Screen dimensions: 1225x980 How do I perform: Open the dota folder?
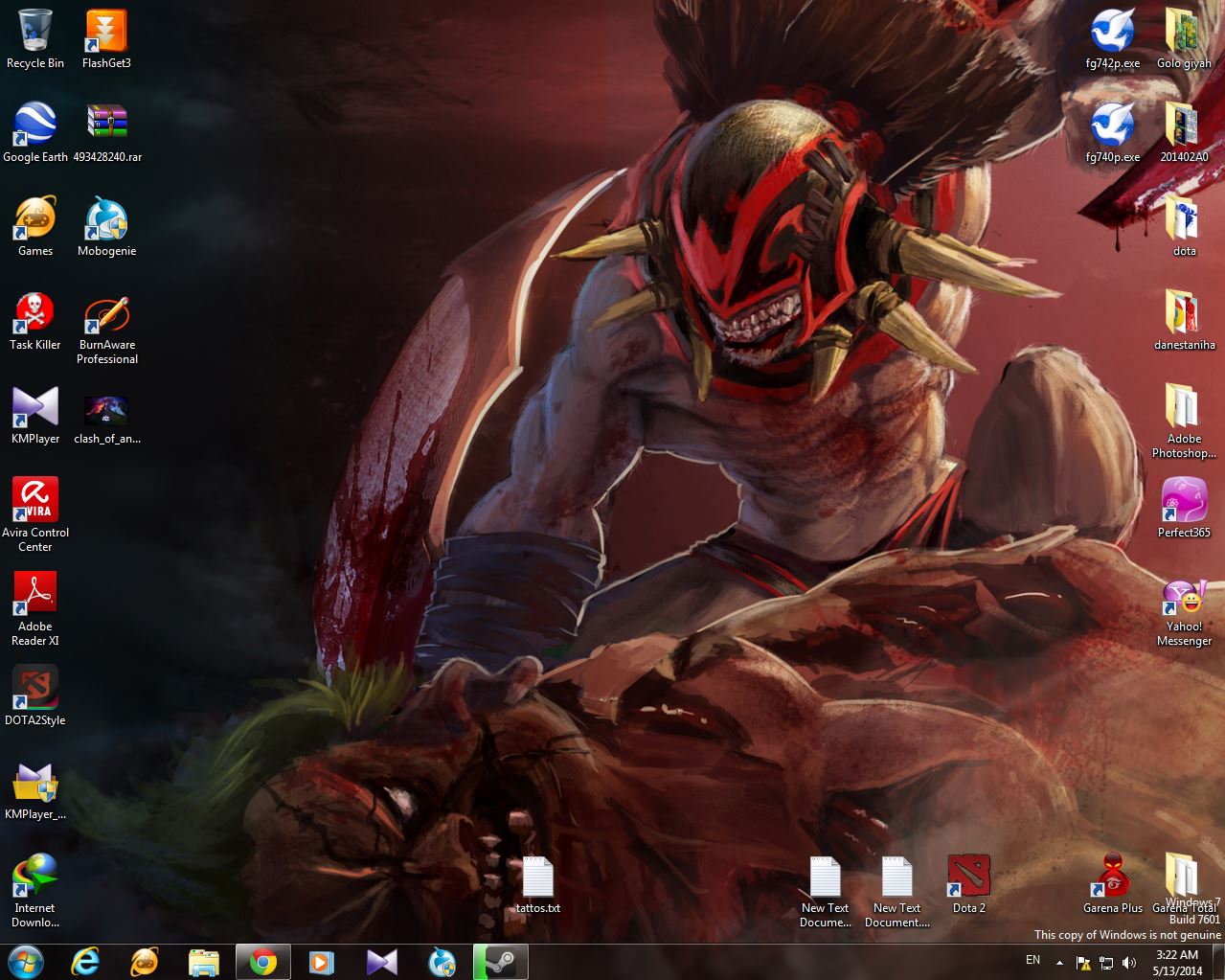[x=1184, y=227]
